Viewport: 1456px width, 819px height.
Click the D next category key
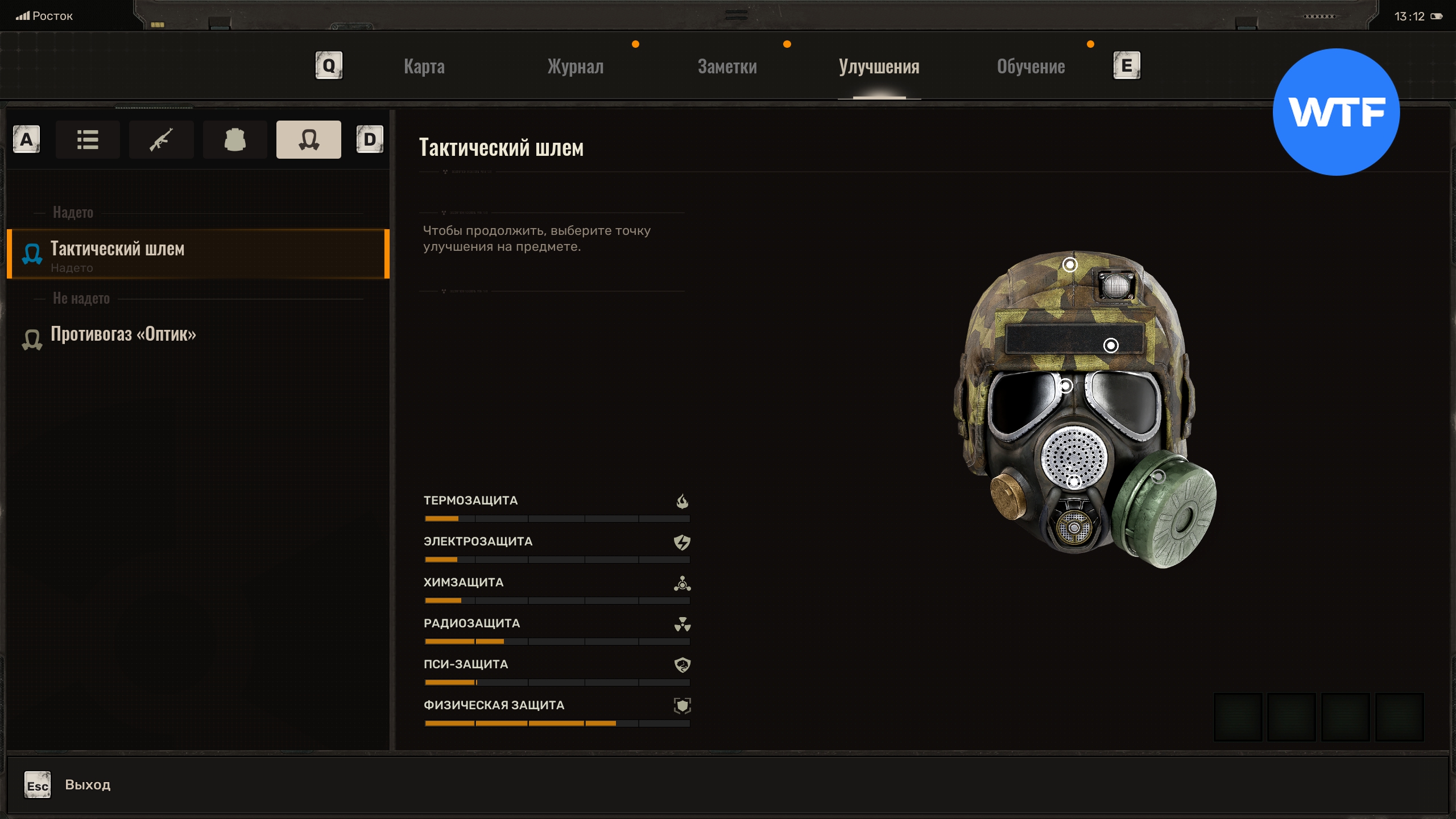(370, 139)
